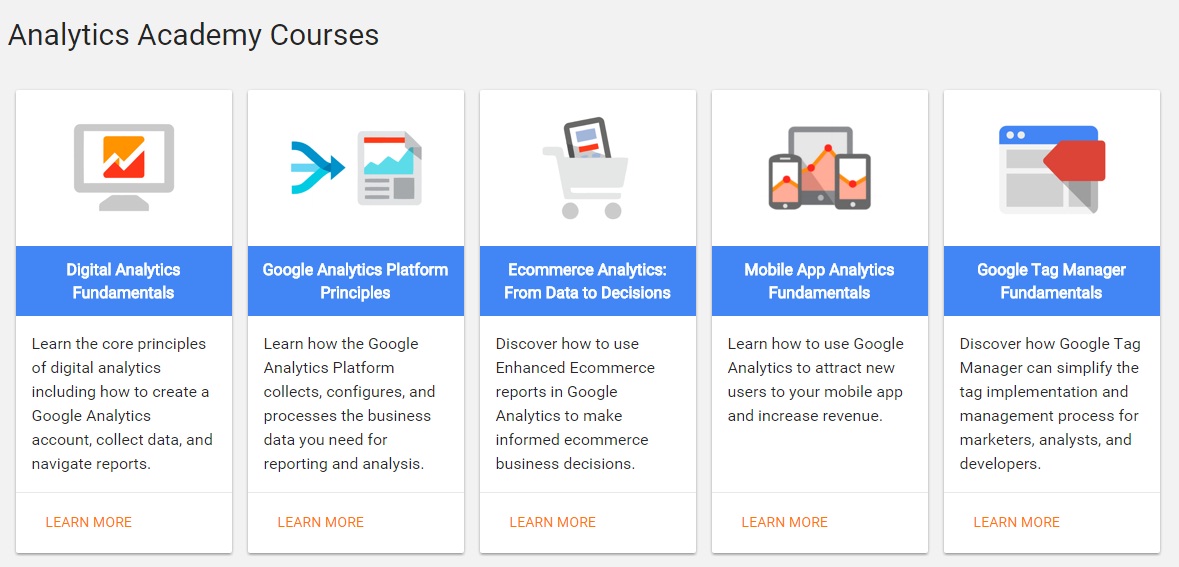Open Learn More for Digital Analytics Fundamentals
Screen dimensions: 1179x567
(x=89, y=522)
